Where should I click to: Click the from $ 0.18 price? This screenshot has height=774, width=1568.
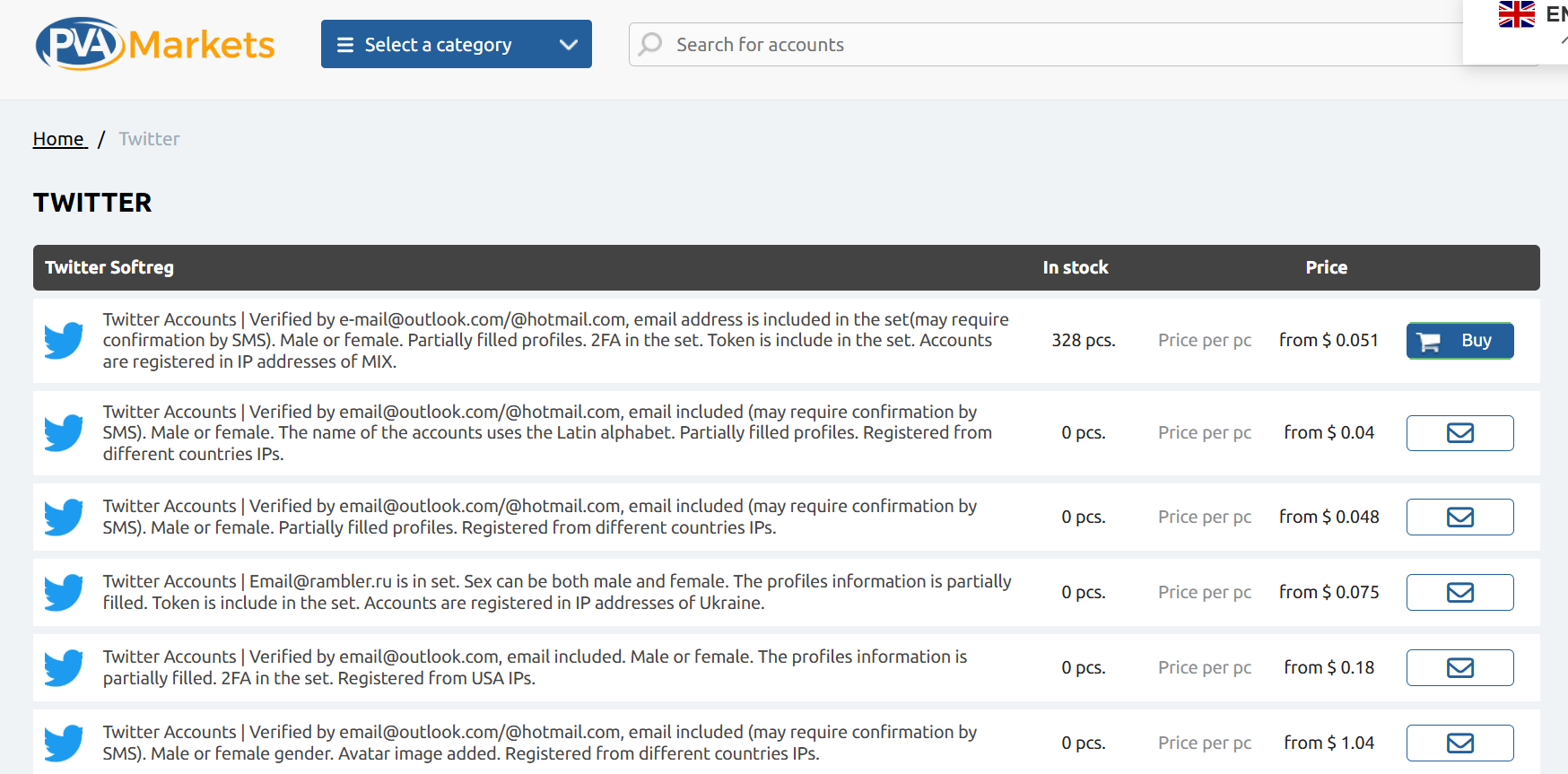point(1329,667)
